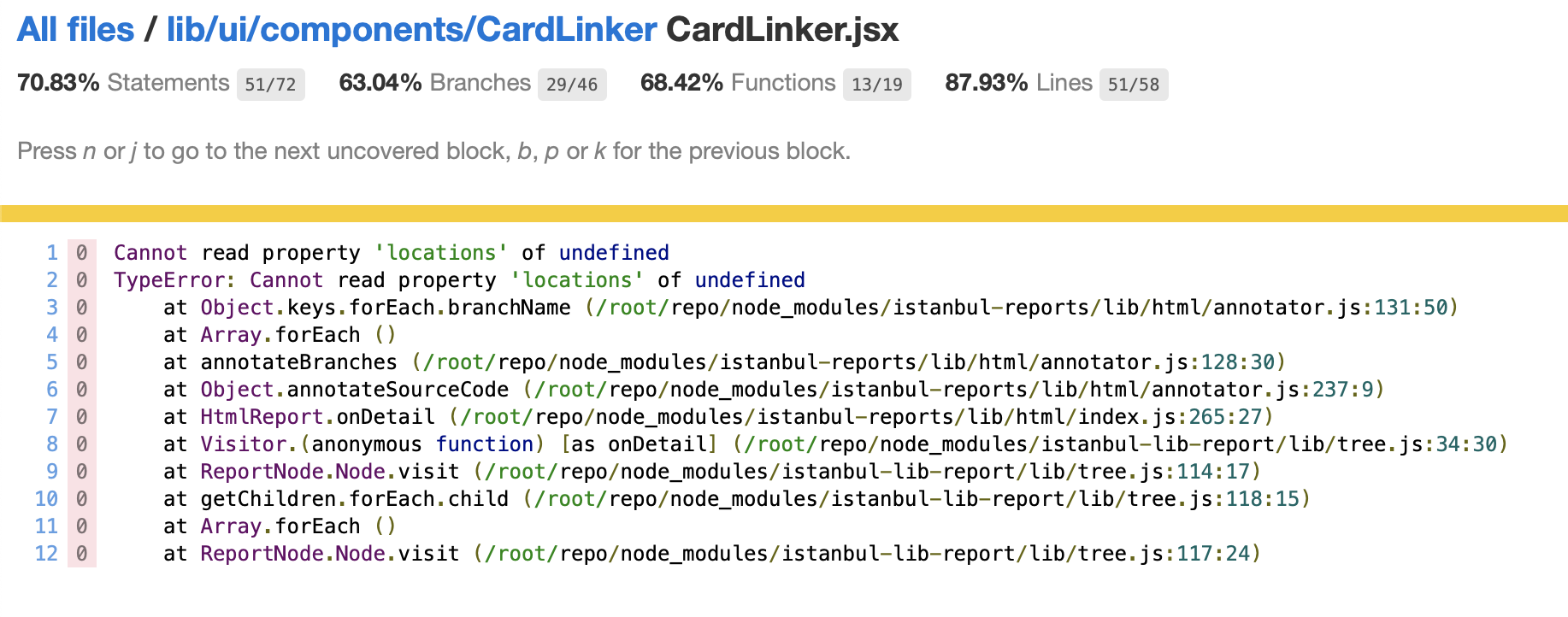Click the Statements coverage fraction 51/72
The width and height of the screenshot is (1568, 617).
[x=270, y=85]
